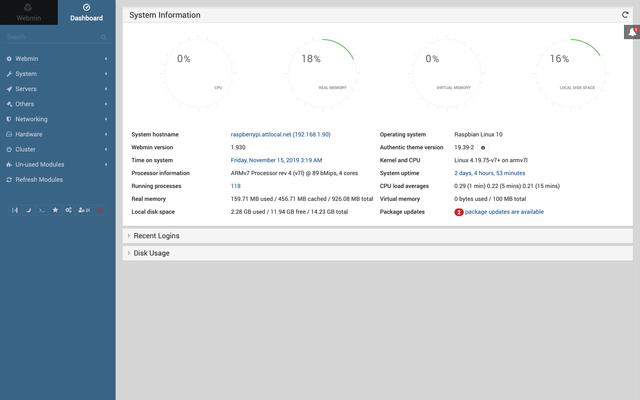Open Running processes 118 link

[236, 186]
